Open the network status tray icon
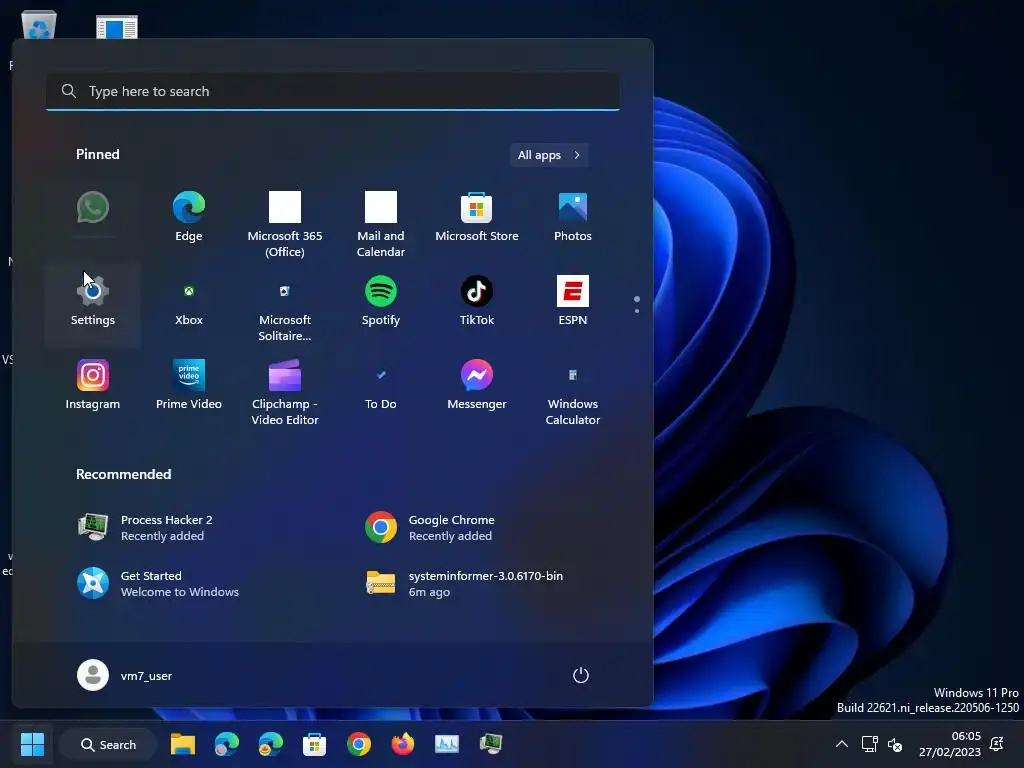The height and width of the screenshot is (768, 1024). coord(869,744)
